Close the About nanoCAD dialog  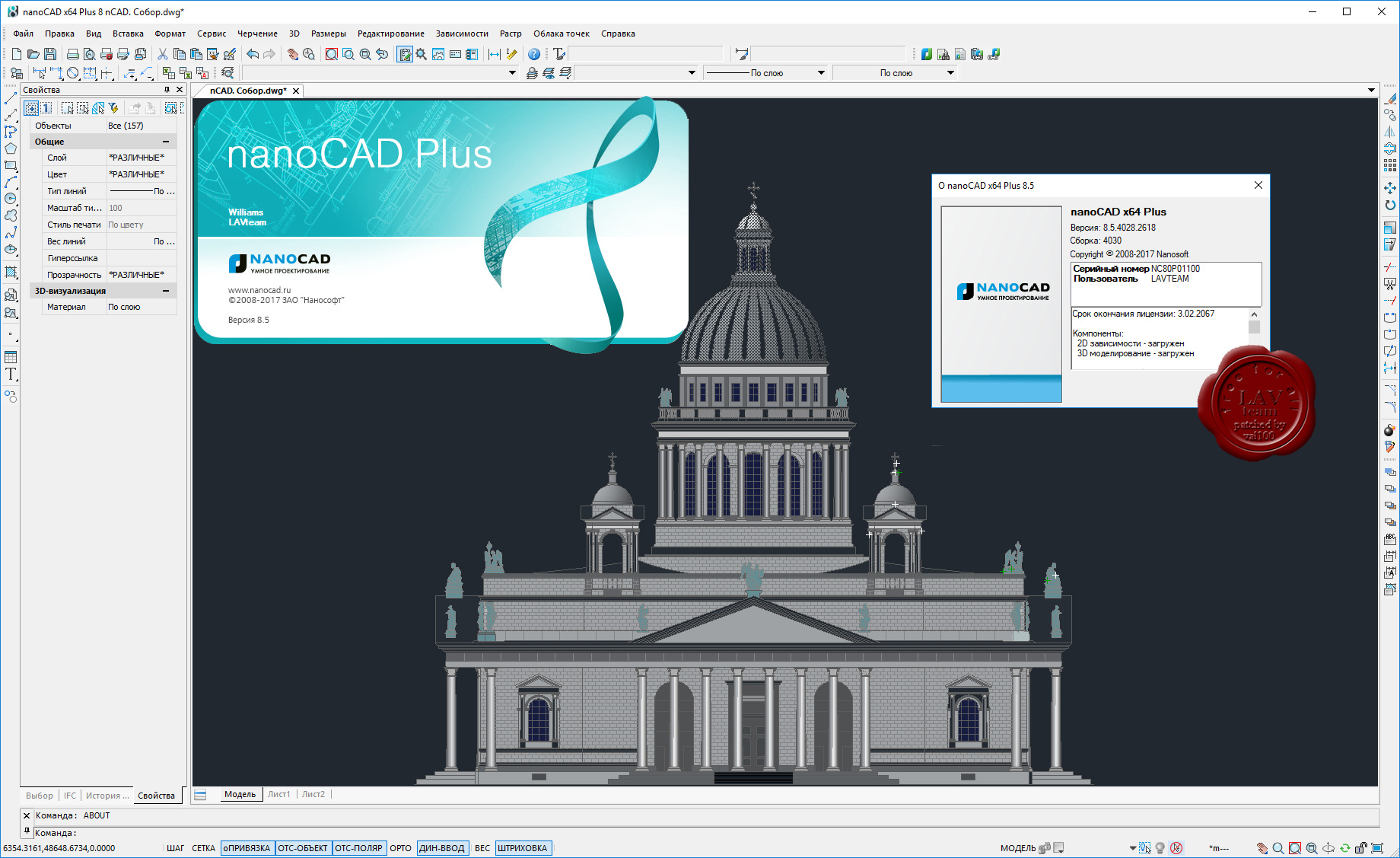tap(1258, 185)
